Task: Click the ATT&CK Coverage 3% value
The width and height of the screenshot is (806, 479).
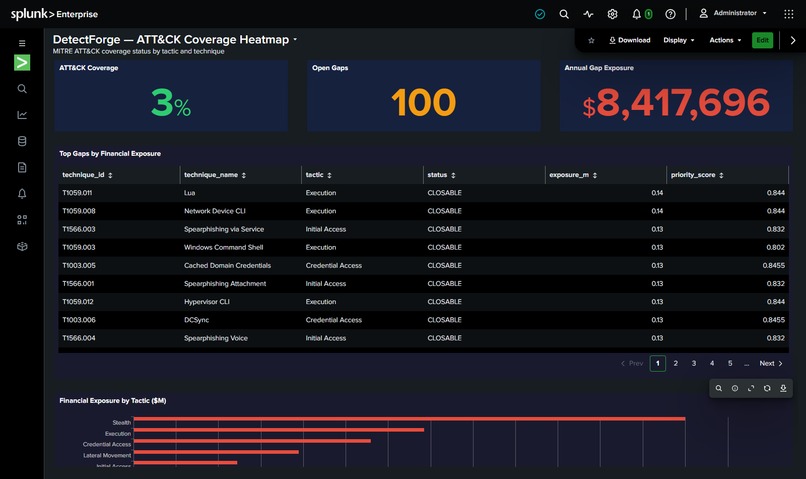Action: pyautogui.click(x=171, y=103)
